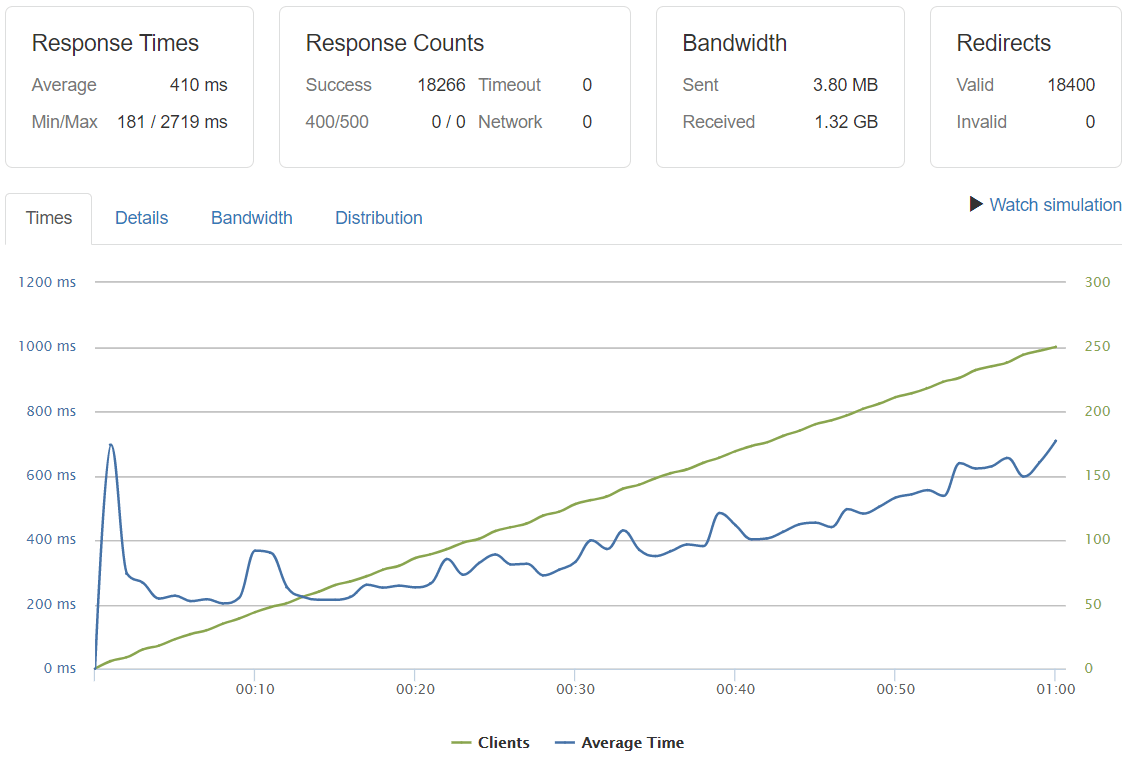1129x772 pixels.
Task: Click the 1000 ms label on left axis
Action: pyautogui.click(x=47, y=346)
